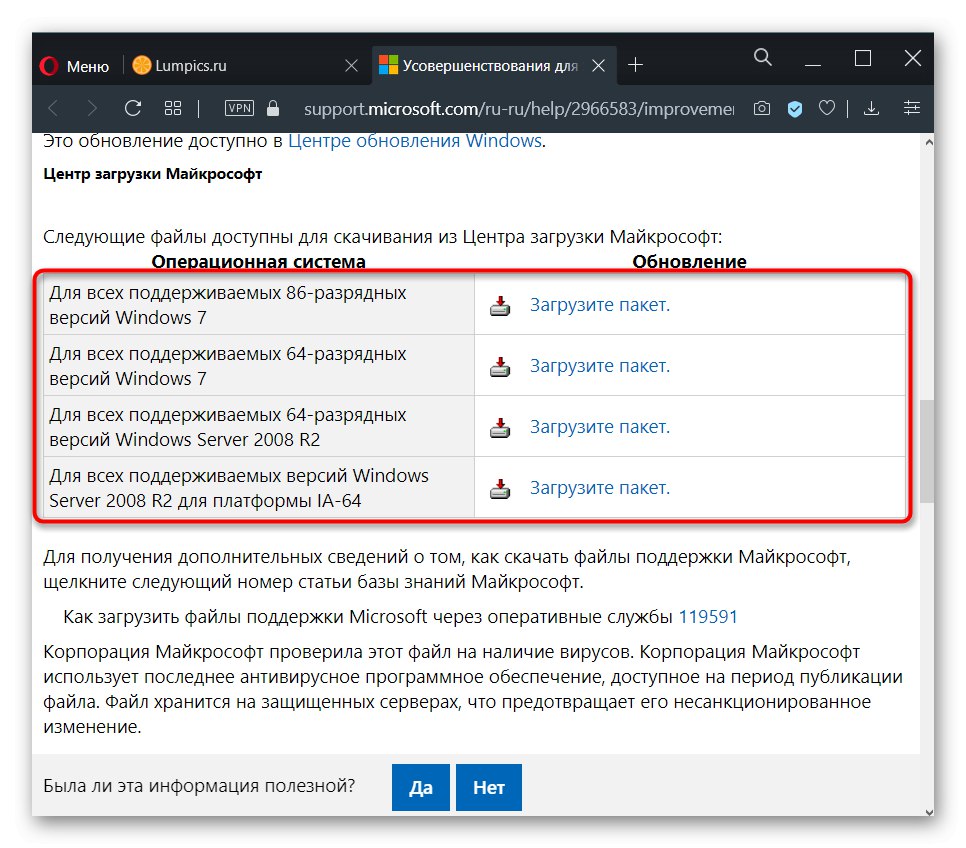Open the downloads panel icon
This screenshot has height=848, width=966.
coord(871,108)
